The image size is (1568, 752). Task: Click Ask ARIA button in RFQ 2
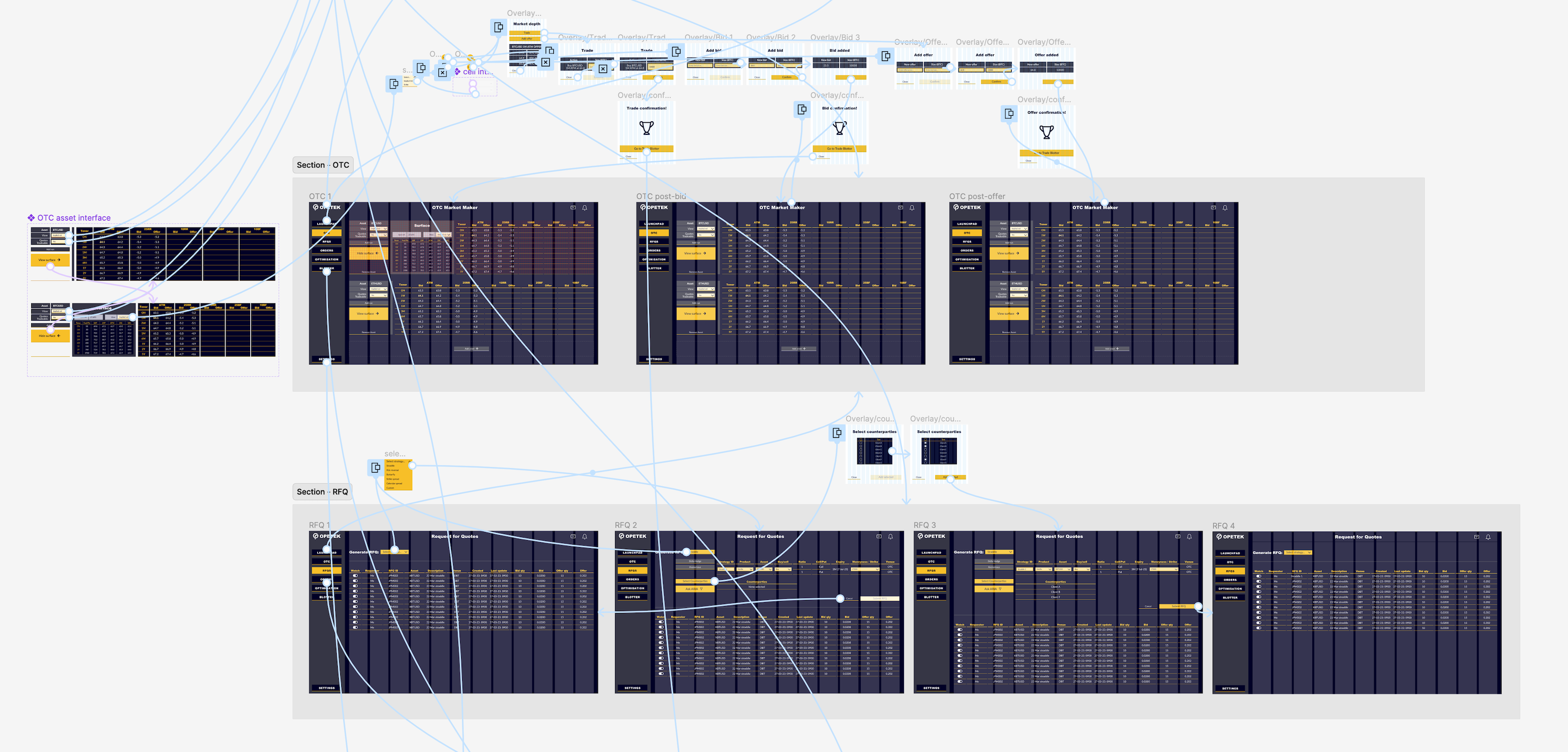click(694, 589)
